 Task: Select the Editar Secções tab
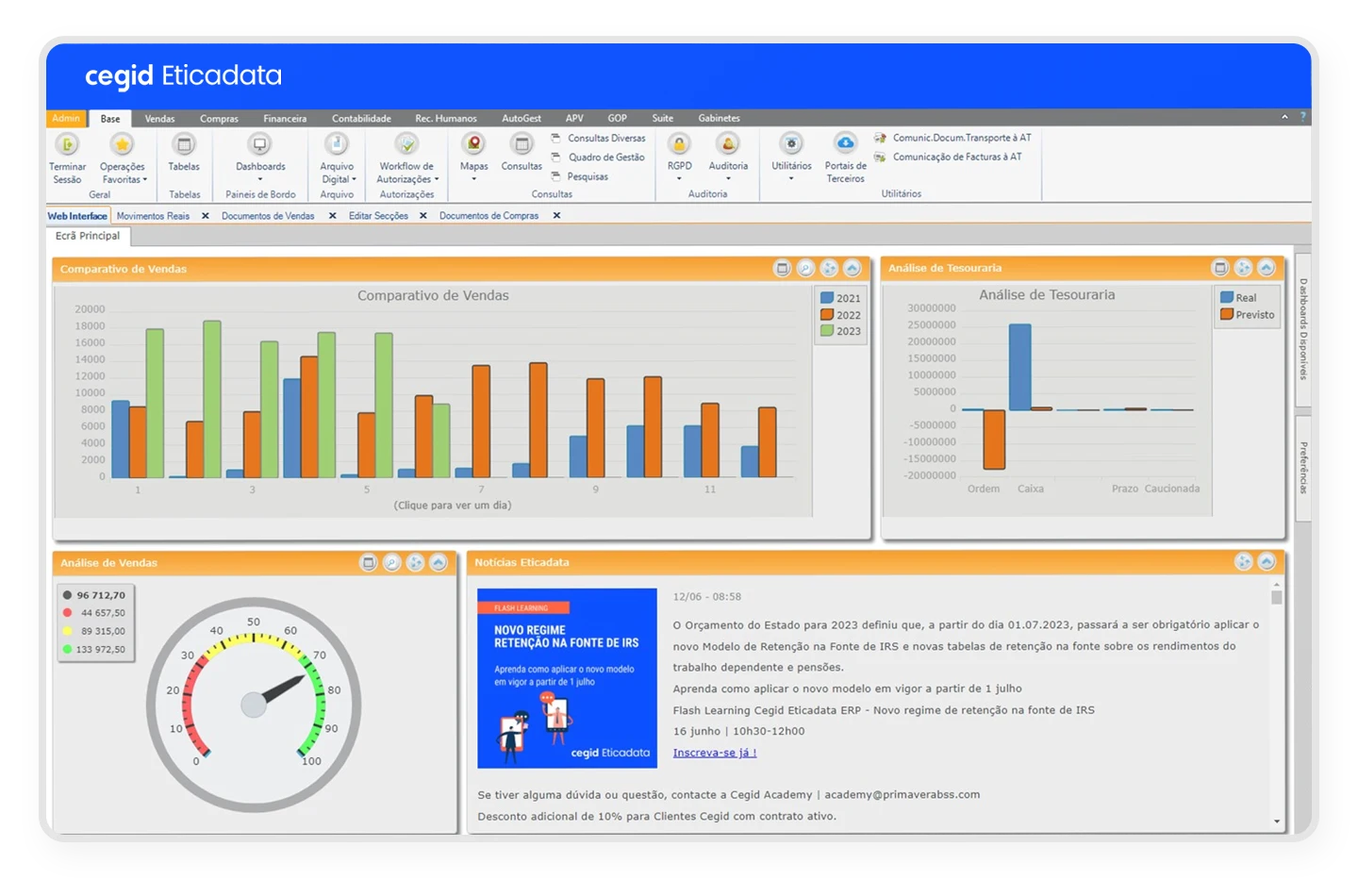[x=377, y=215]
